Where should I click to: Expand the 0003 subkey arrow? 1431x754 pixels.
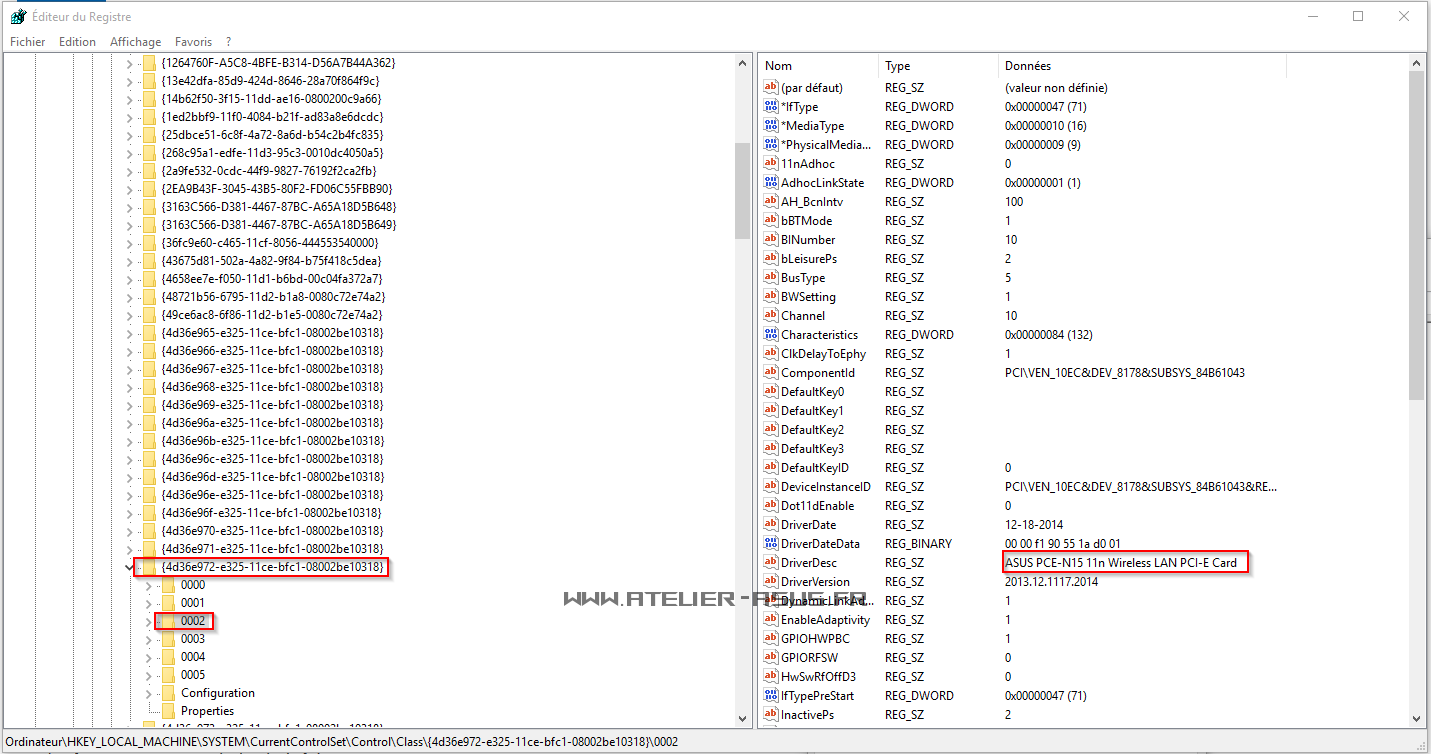(149, 639)
